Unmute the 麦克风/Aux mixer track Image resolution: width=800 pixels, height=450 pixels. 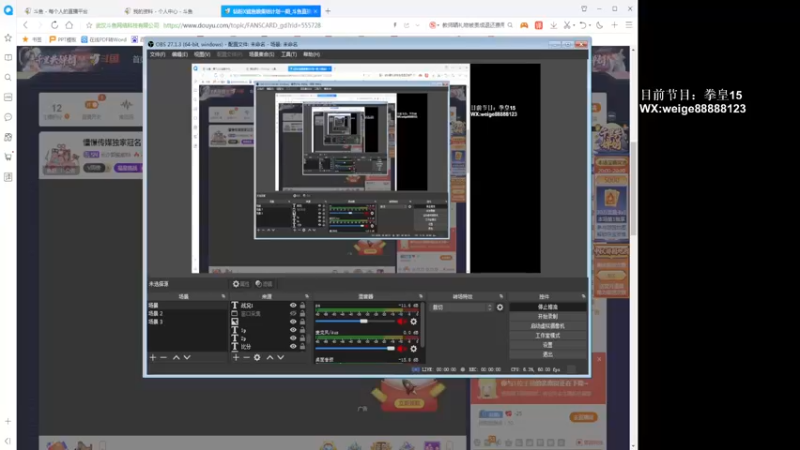[402, 349]
